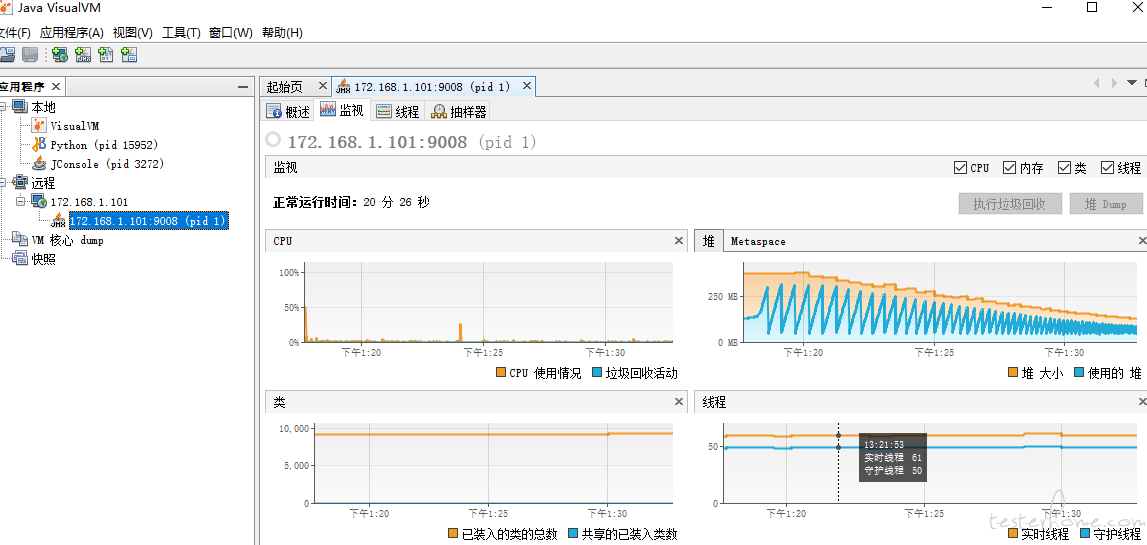Select the VM 核心 dump icon
Screen dimensions: 1147x545
point(20,240)
